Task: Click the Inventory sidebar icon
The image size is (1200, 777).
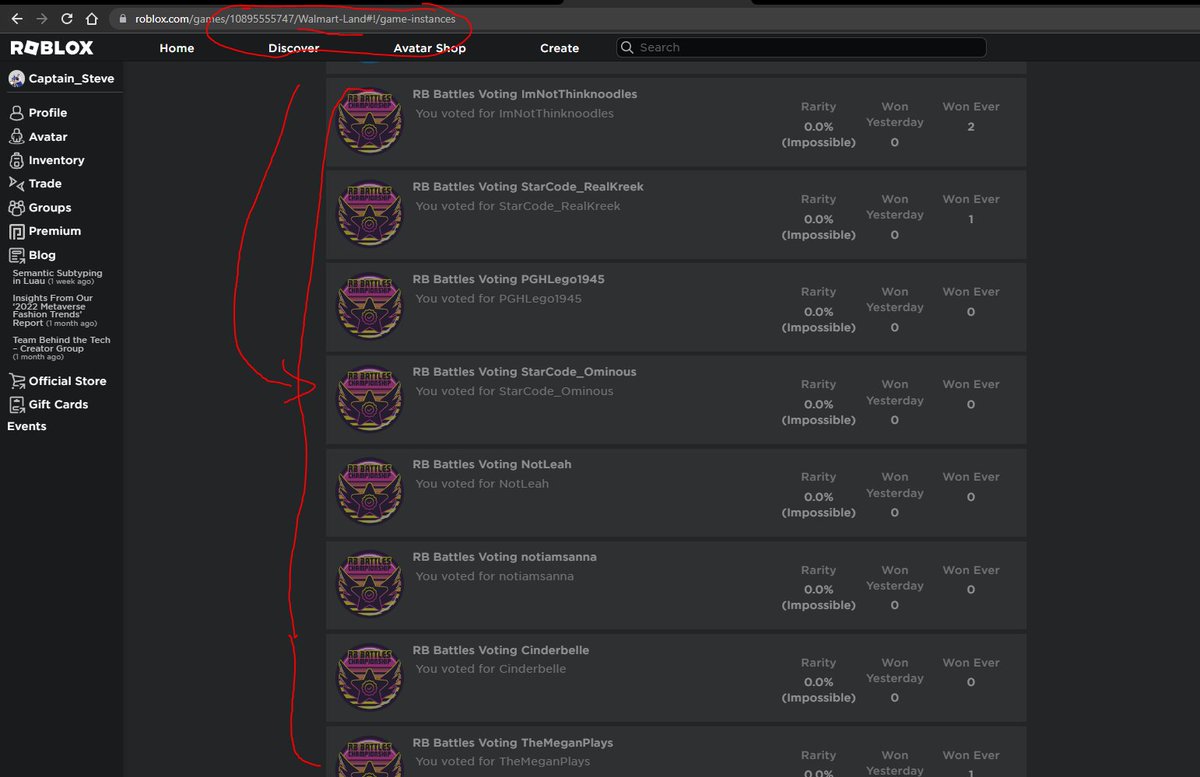Action: [16, 160]
